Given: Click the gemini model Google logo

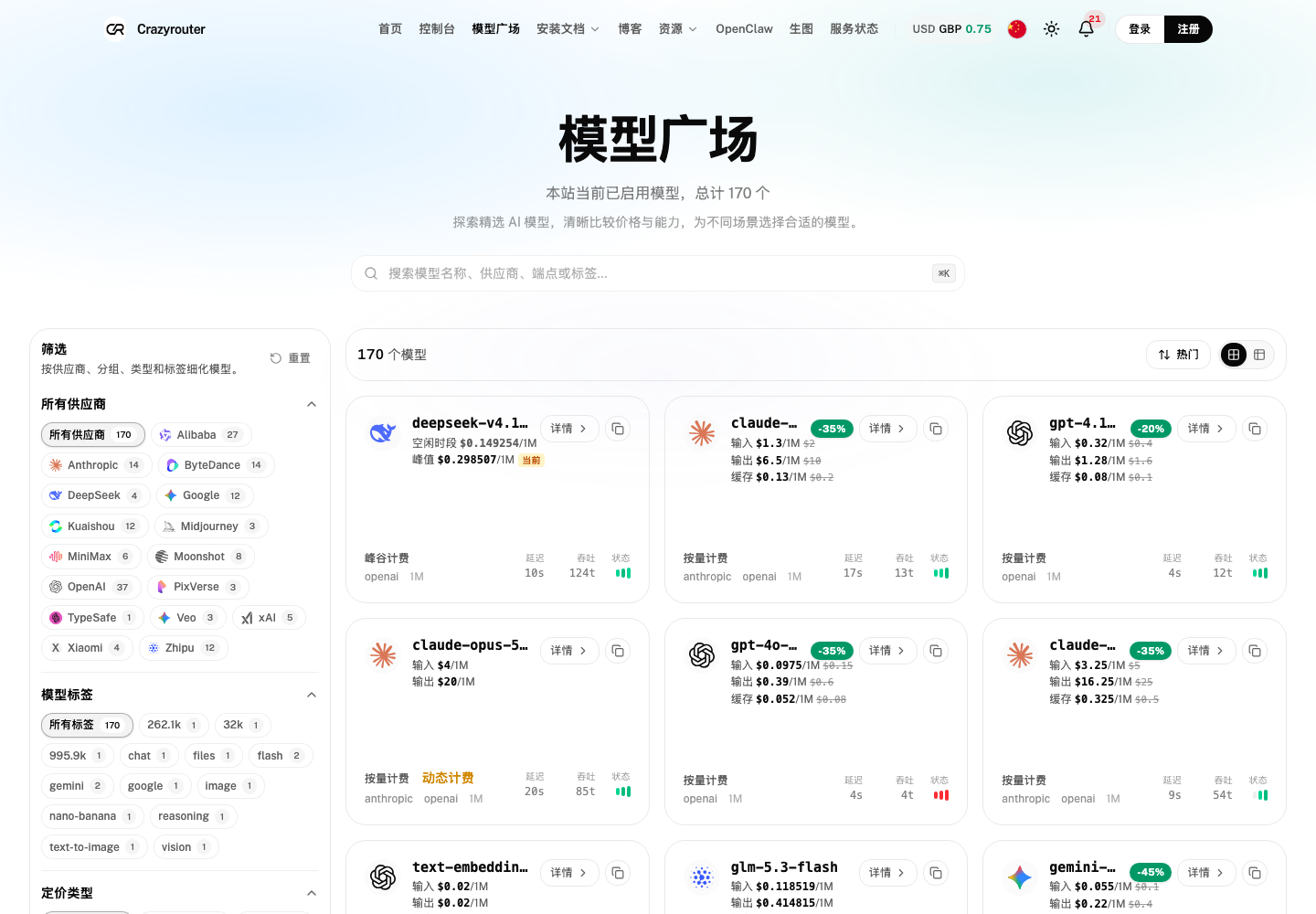Looking at the screenshot, I should [1020, 877].
